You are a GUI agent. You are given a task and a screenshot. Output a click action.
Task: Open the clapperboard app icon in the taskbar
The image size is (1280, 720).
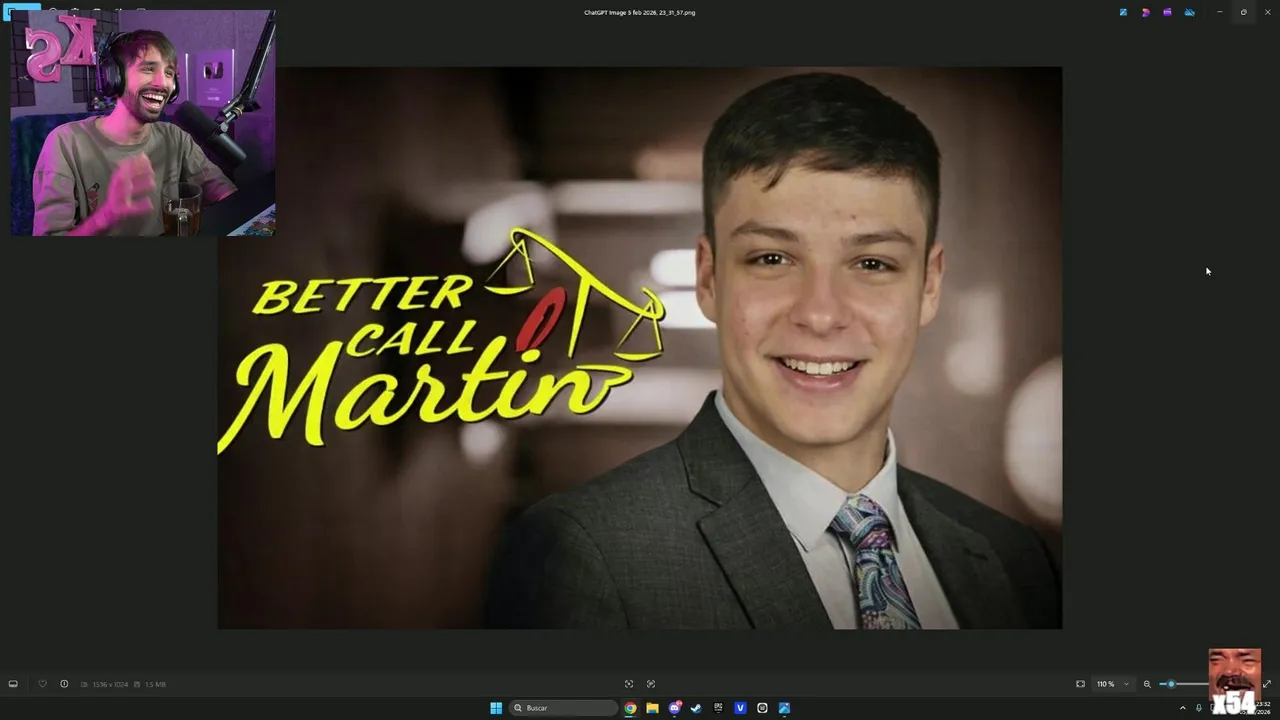click(718, 708)
